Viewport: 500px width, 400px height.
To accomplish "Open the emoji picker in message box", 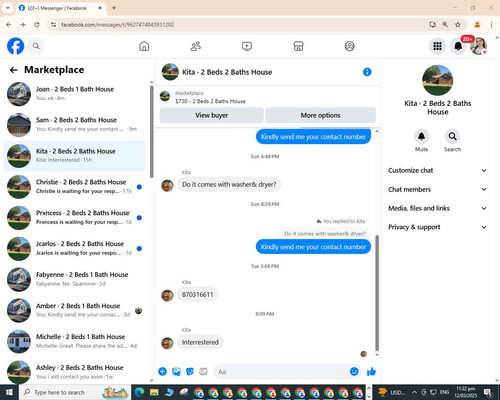I will (x=354, y=371).
